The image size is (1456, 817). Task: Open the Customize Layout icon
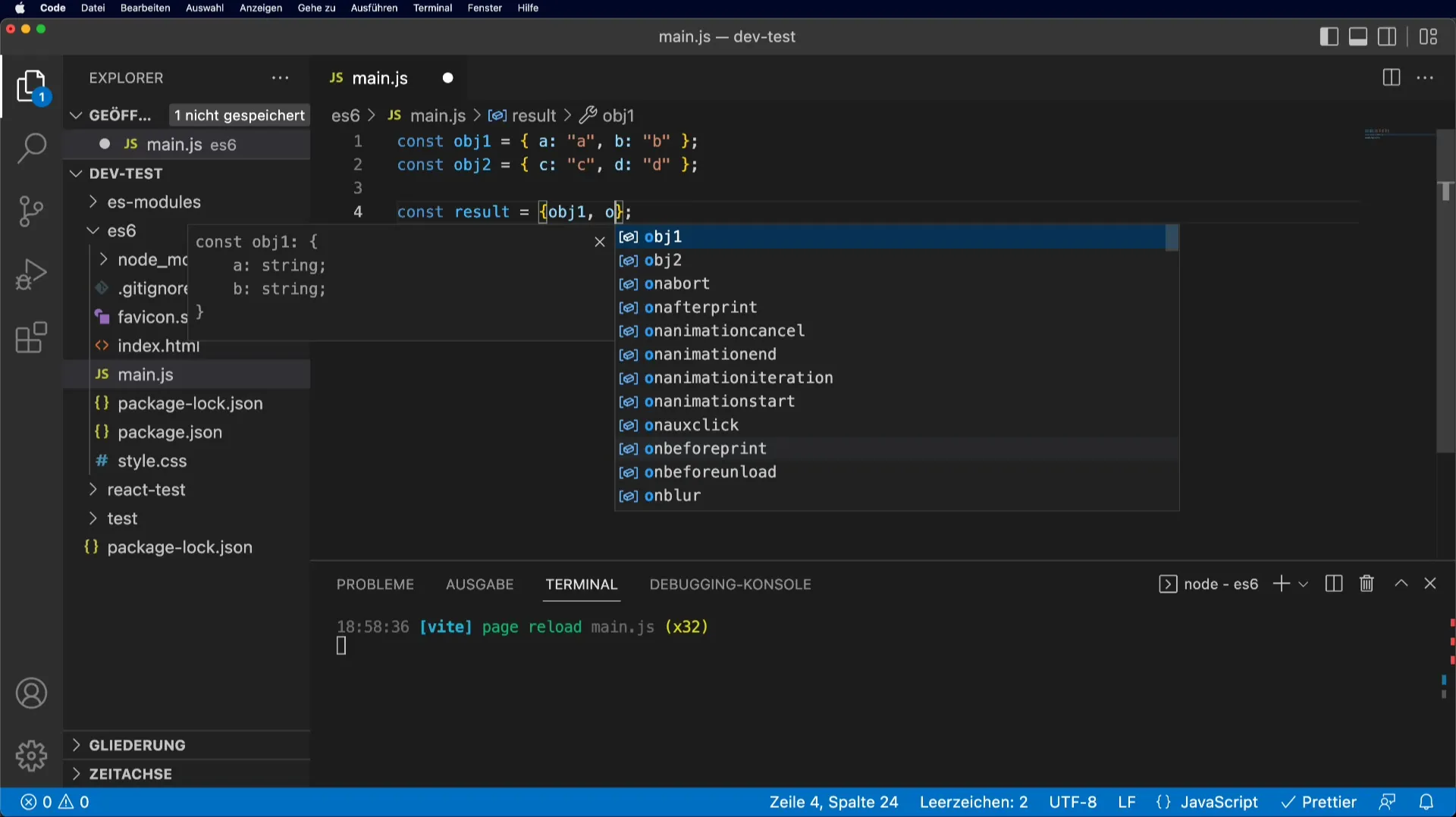tap(1429, 36)
